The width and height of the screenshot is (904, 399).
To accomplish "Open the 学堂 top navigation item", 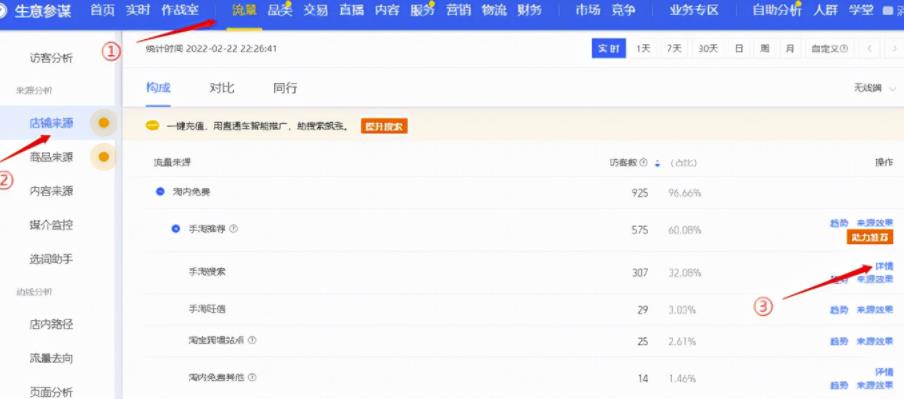I will point(861,10).
